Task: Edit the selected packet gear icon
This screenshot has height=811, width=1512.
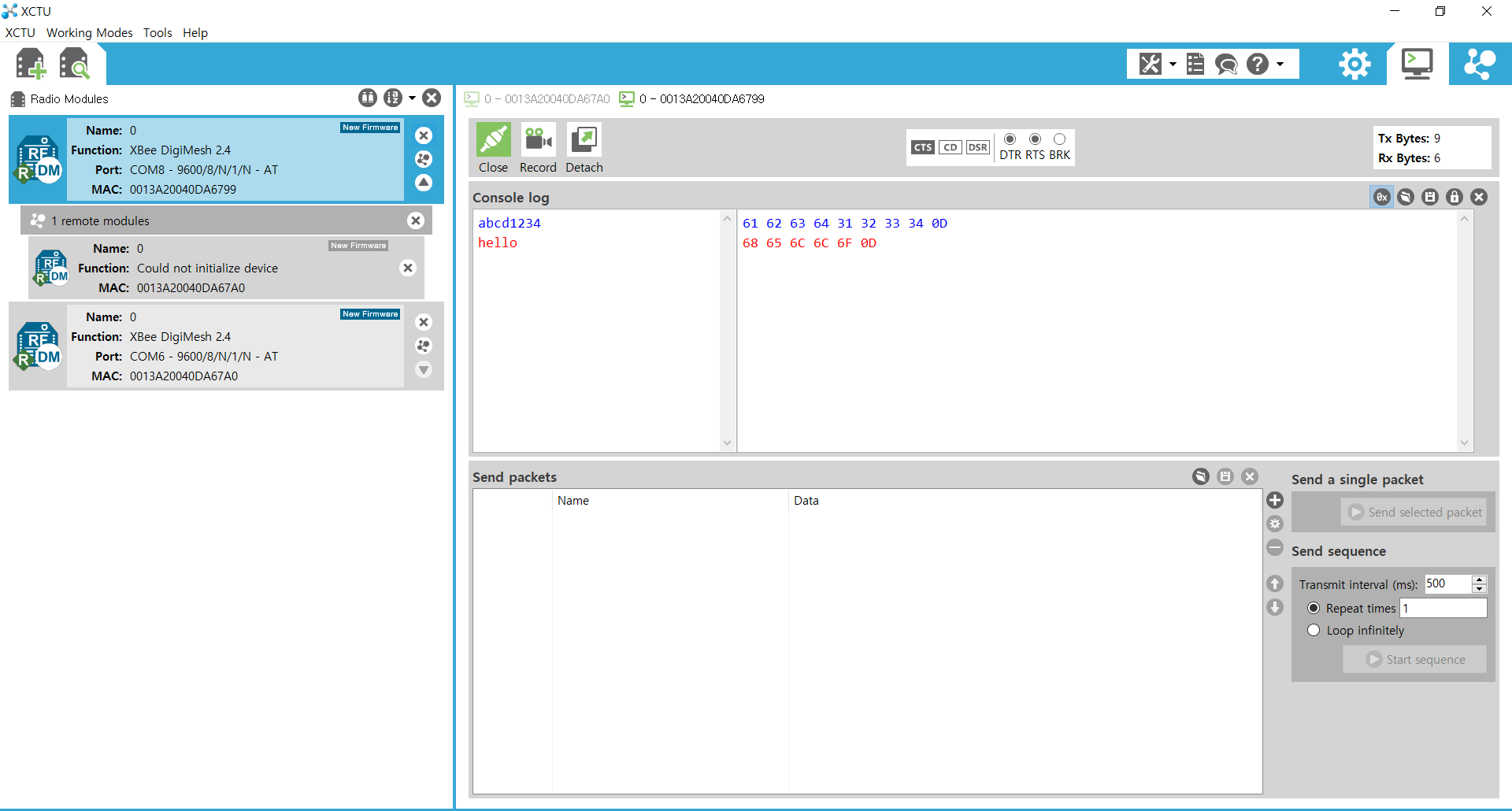Action: 1275,524
